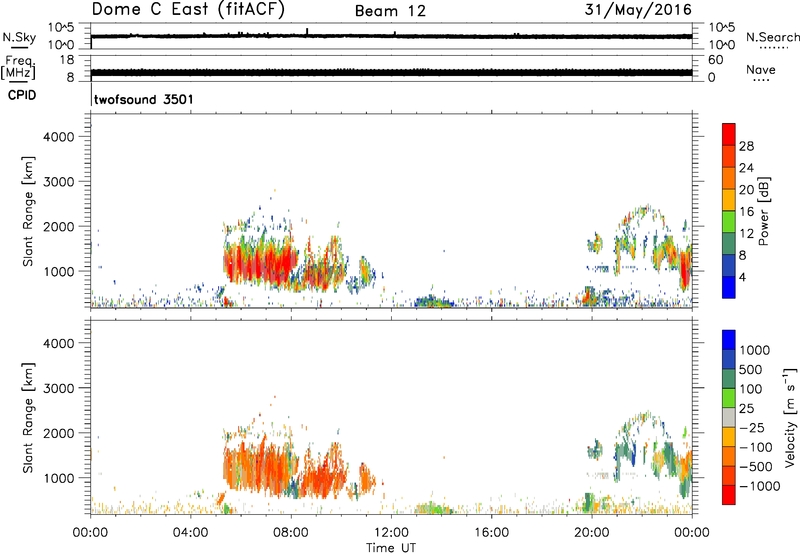Click the 'Nave' legend label

tap(761, 69)
